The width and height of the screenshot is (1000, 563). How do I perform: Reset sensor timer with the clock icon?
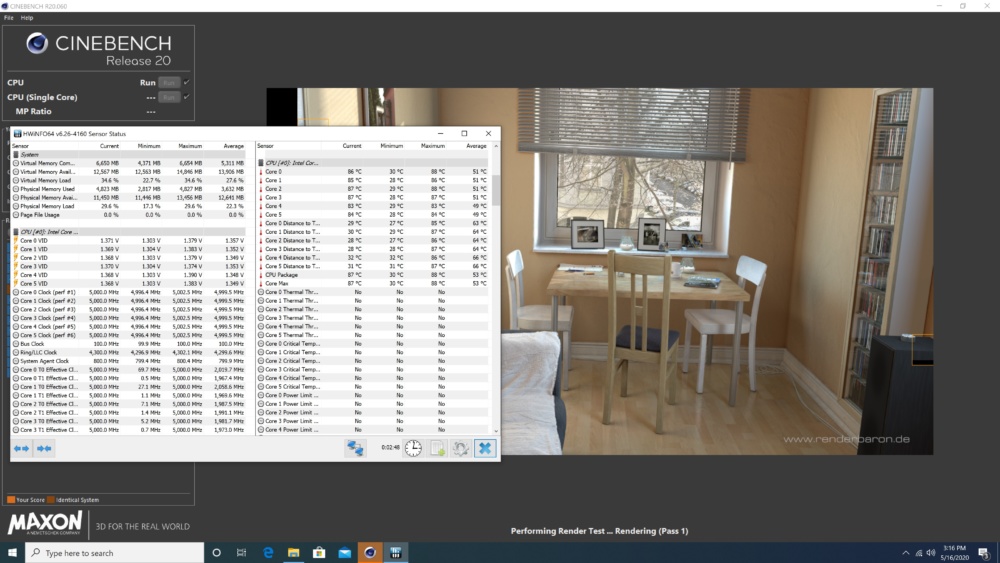[413, 448]
